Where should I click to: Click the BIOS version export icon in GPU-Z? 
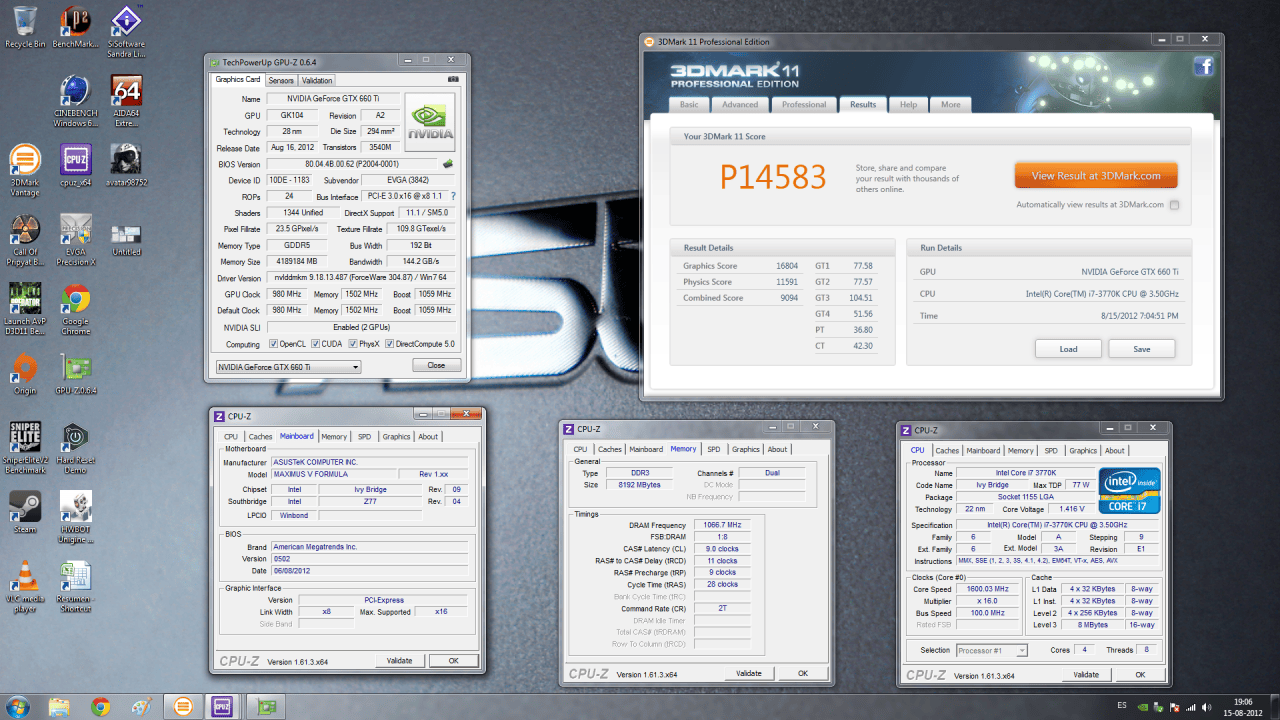tap(449, 163)
